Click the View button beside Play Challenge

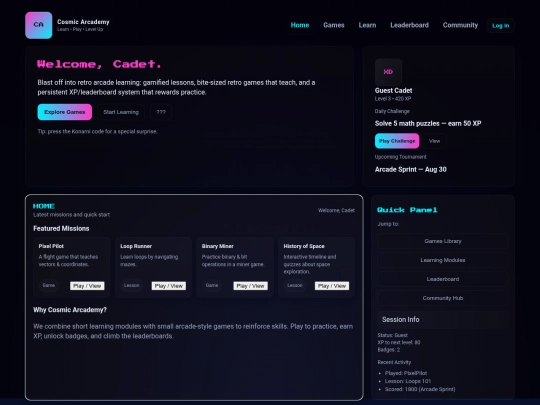(434, 141)
